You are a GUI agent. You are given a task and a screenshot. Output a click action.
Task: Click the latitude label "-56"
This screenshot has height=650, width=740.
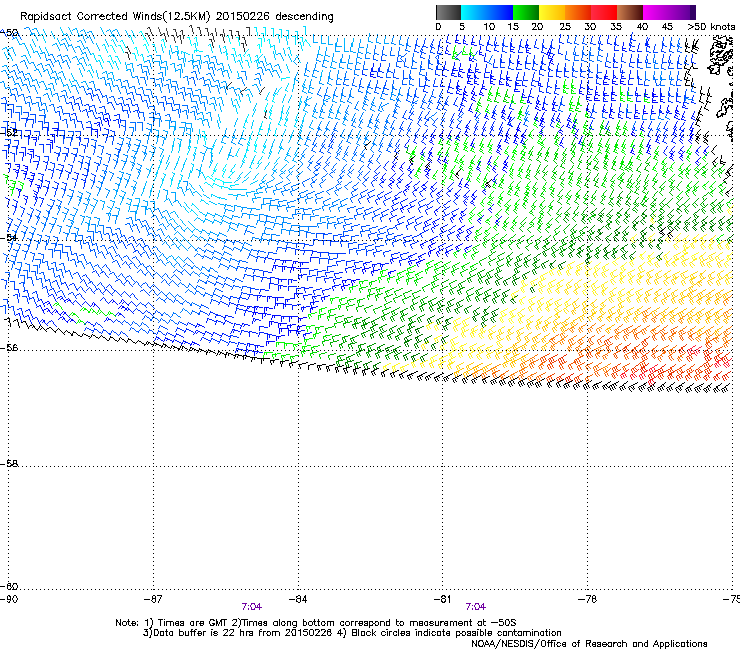pos(9,347)
